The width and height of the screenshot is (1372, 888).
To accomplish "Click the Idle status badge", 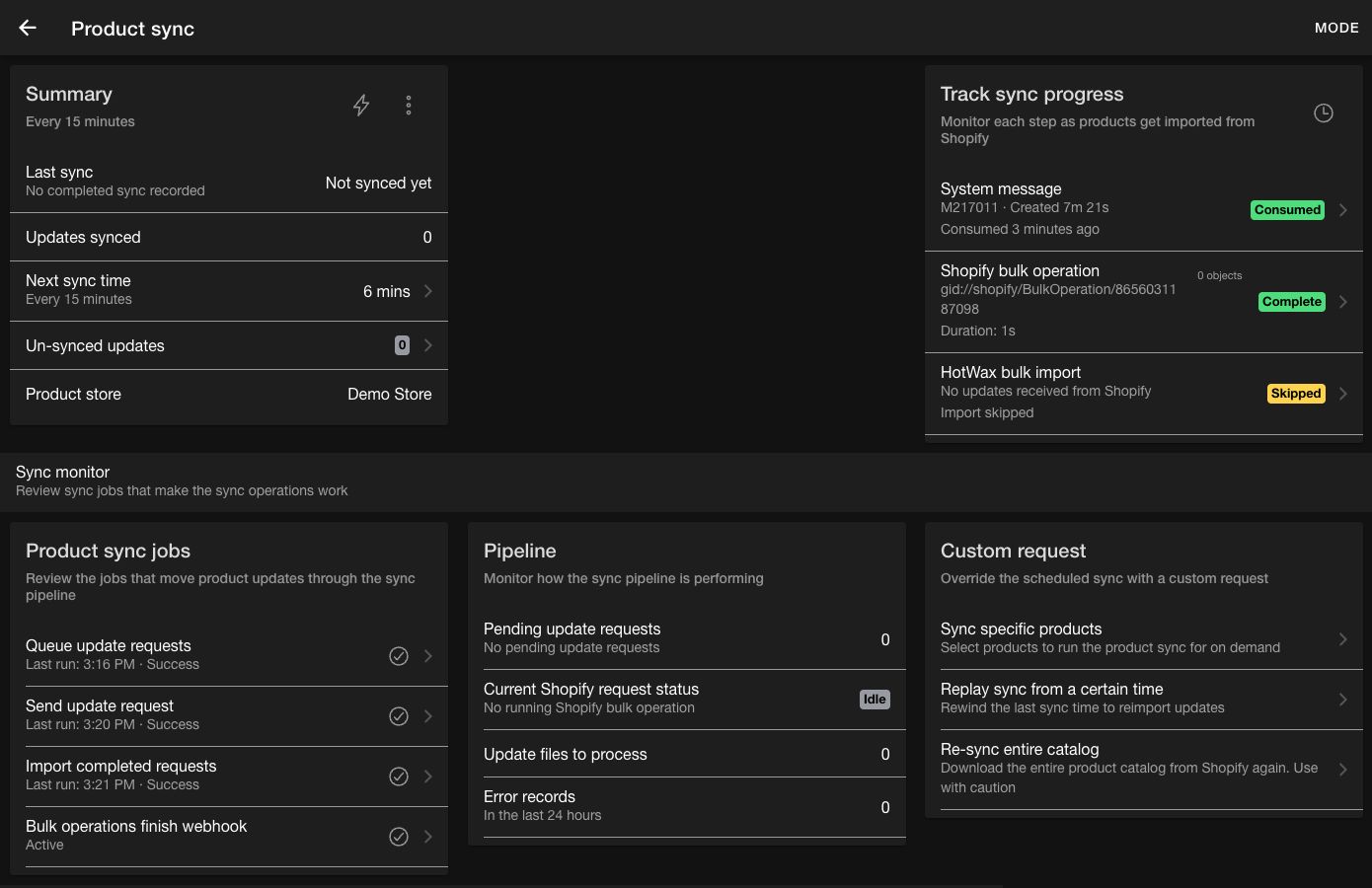I will (875, 700).
